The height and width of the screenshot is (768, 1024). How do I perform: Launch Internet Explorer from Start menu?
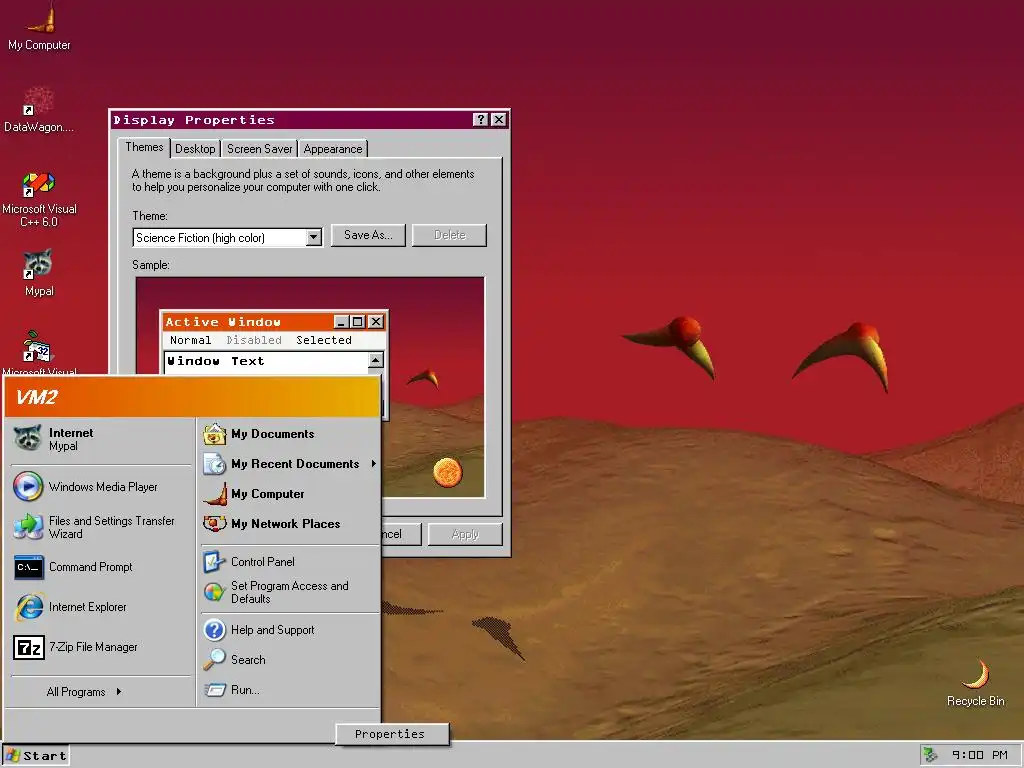pos(101,607)
